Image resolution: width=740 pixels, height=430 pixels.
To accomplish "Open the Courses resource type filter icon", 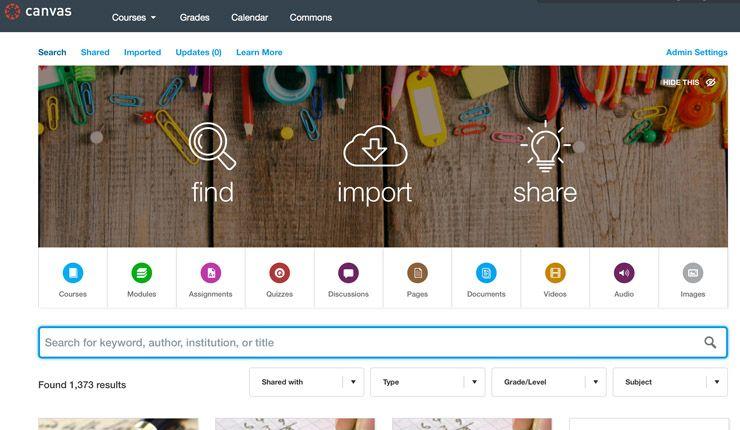I will [x=73, y=273].
